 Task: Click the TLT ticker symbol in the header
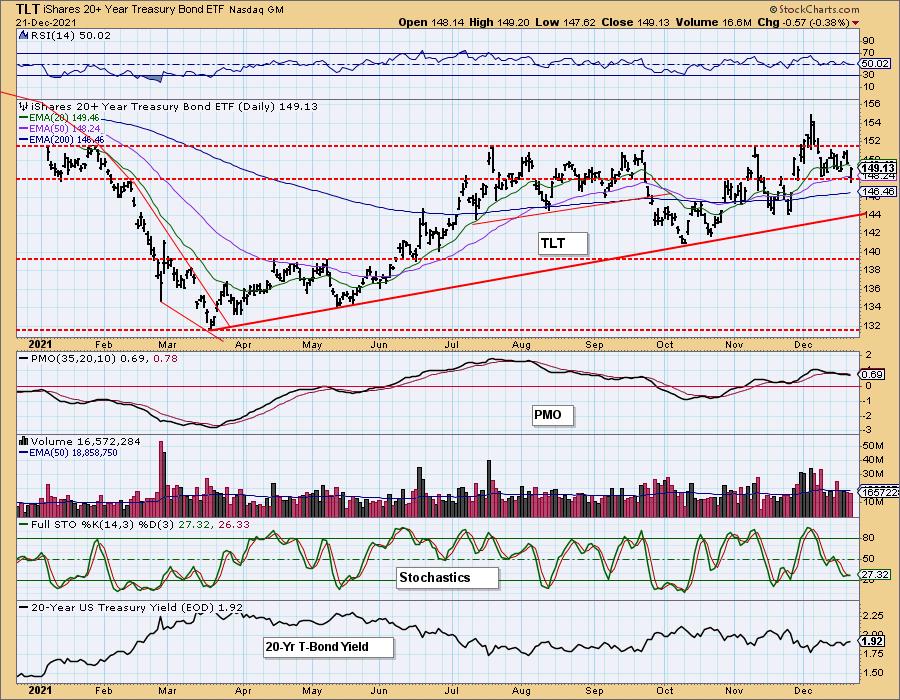tap(28, 9)
